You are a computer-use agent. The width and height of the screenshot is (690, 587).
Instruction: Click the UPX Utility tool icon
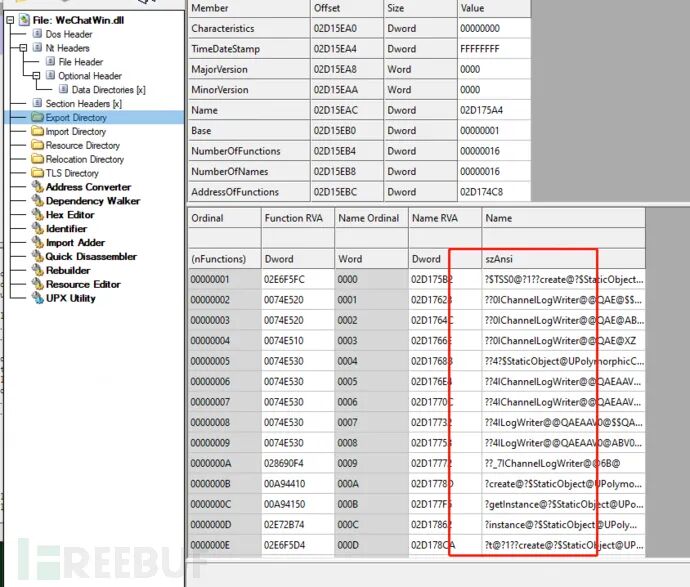(x=38, y=298)
